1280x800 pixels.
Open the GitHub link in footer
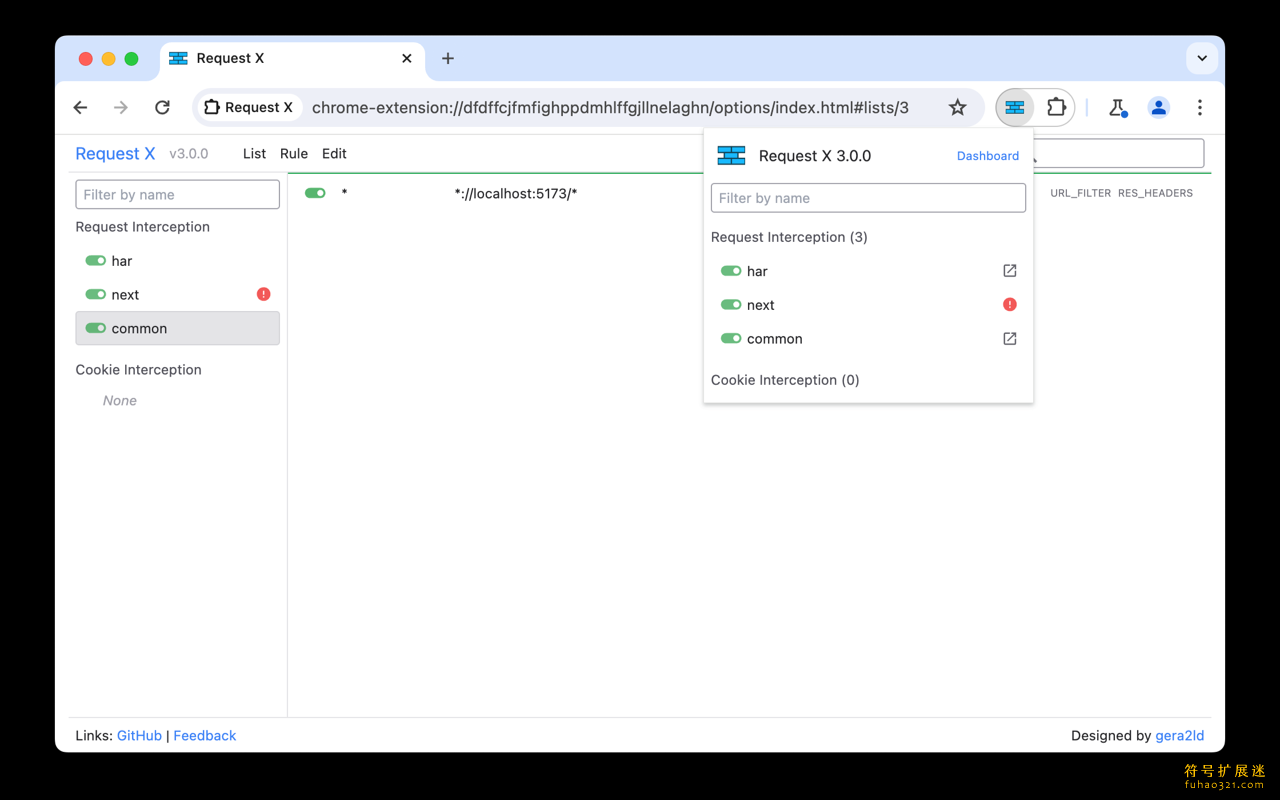point(139,735)
